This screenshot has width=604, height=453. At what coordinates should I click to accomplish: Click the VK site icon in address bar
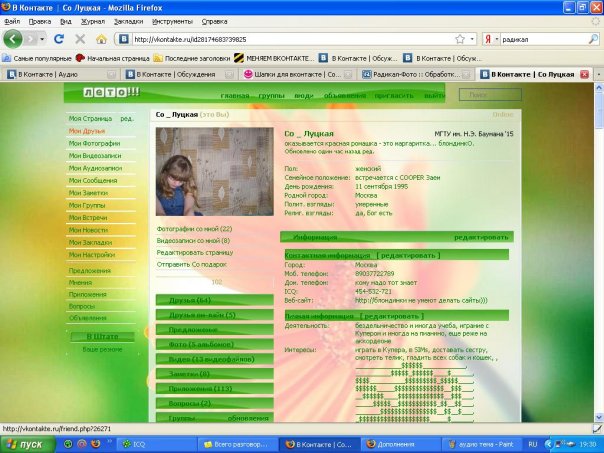123,39
